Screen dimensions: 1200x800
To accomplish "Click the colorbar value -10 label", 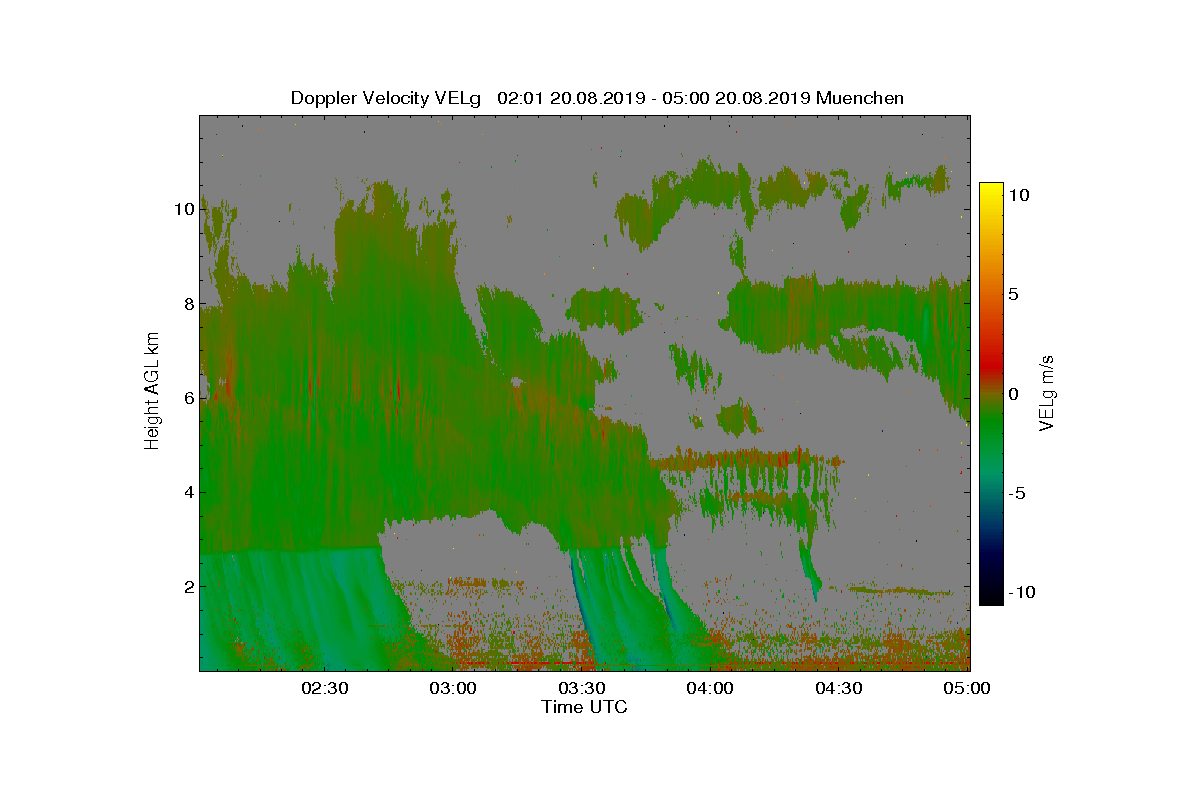I will pyautogui.click(x=1020, y=592).
